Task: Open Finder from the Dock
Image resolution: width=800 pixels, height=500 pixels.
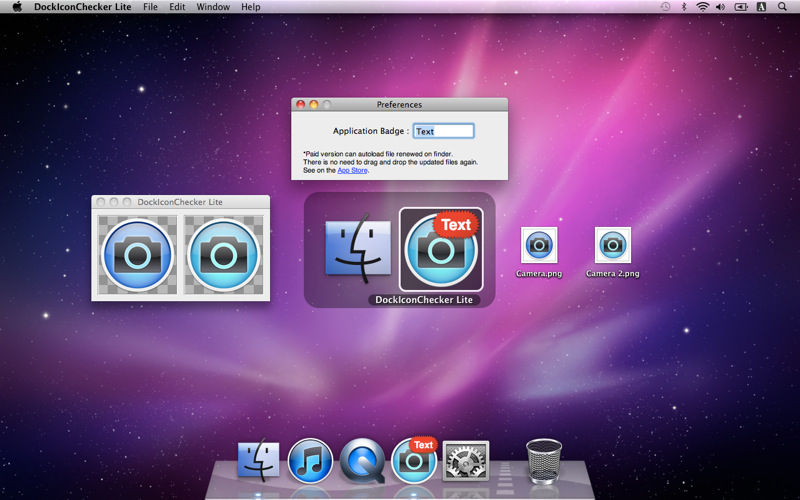Action: pyautogui.click(x=259, y=460)
